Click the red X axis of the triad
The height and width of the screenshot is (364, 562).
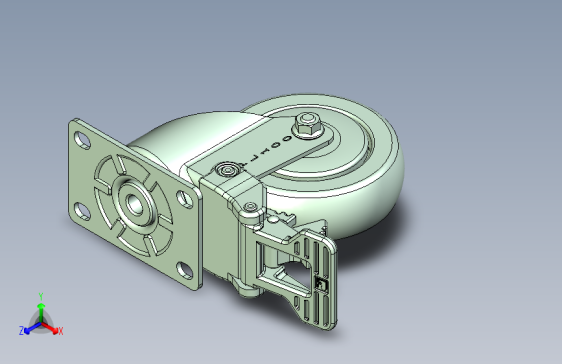51,328
